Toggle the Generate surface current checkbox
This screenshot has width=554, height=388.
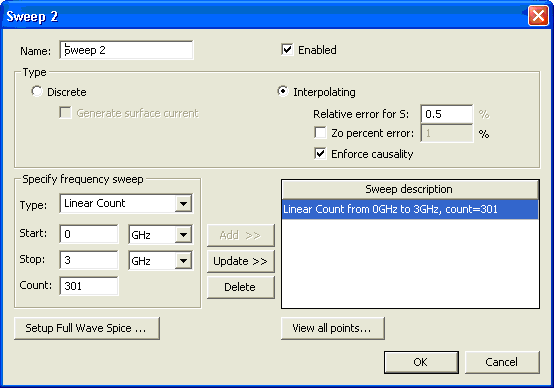pos(65,113)
